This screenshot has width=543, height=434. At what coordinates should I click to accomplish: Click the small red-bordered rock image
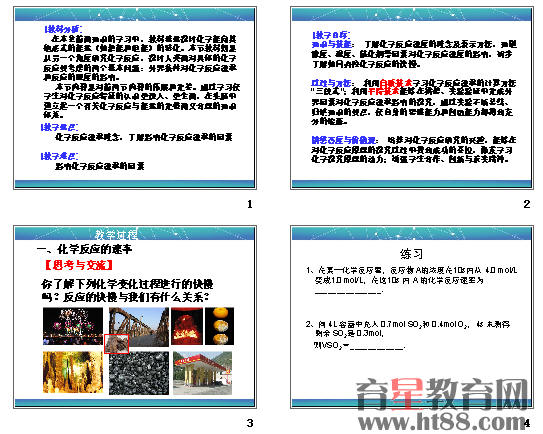(117, 344)
